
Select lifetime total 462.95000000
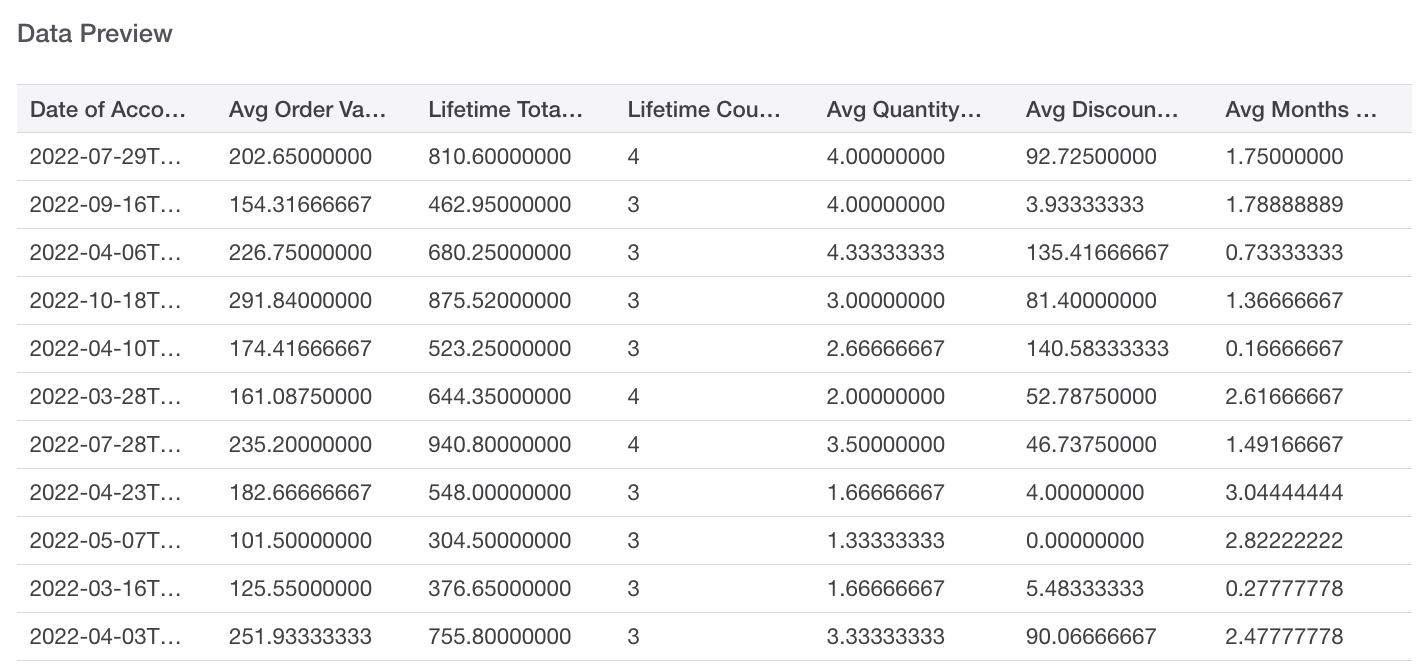[500, 205]
